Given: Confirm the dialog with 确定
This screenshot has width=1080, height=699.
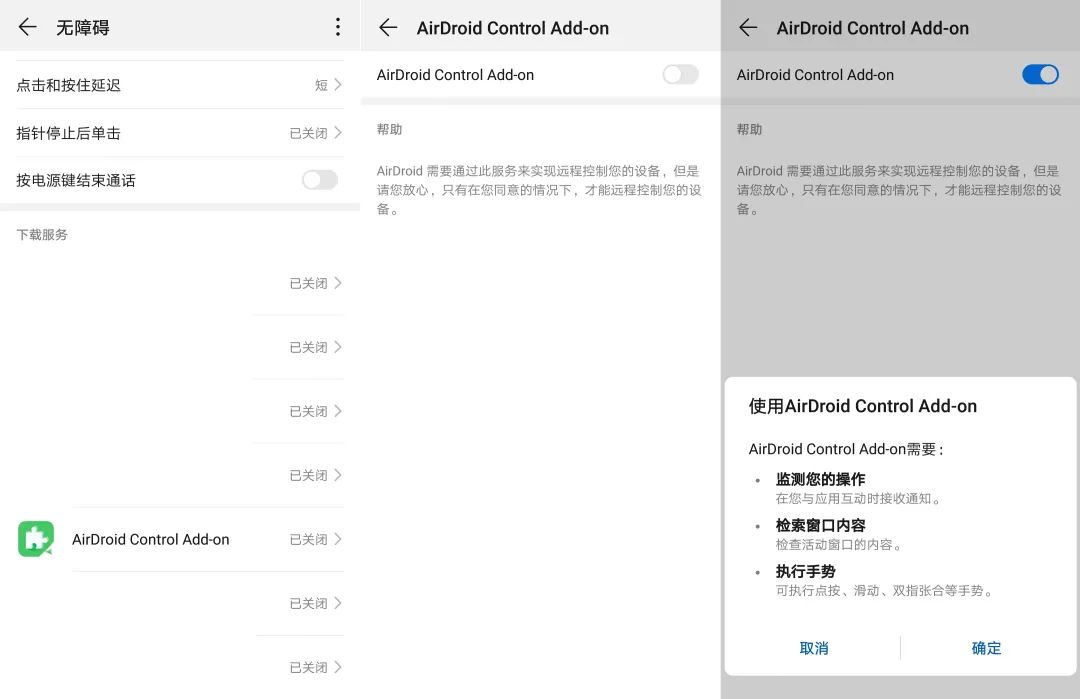Looking at the screenshot, I should (985, 648).
